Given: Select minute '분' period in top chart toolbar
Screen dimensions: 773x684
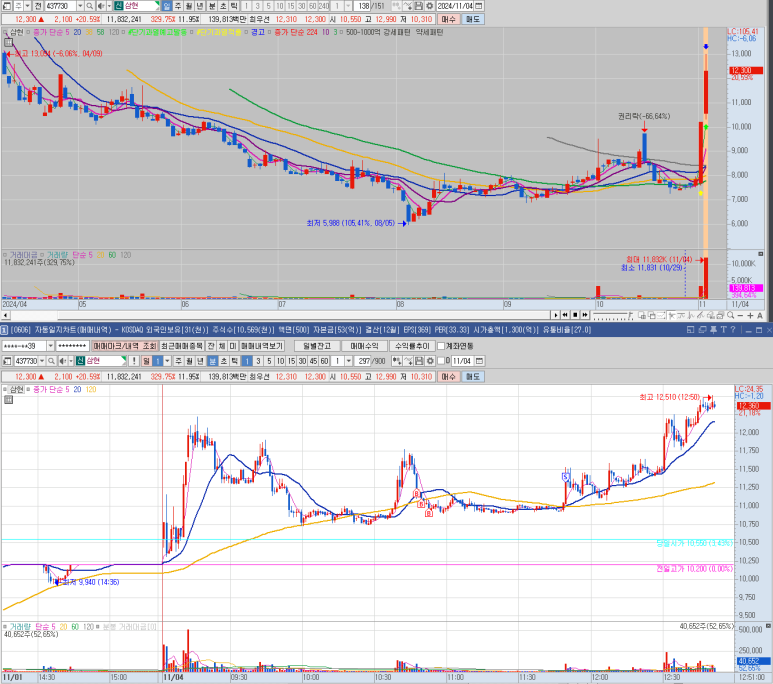Looking at the screenshot, I should point(212,6).
